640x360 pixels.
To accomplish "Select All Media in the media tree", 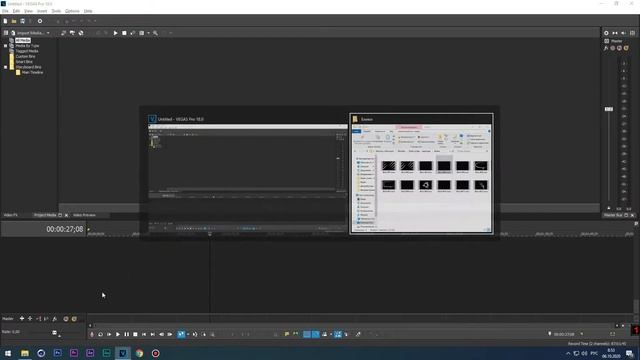I will 23,40.
